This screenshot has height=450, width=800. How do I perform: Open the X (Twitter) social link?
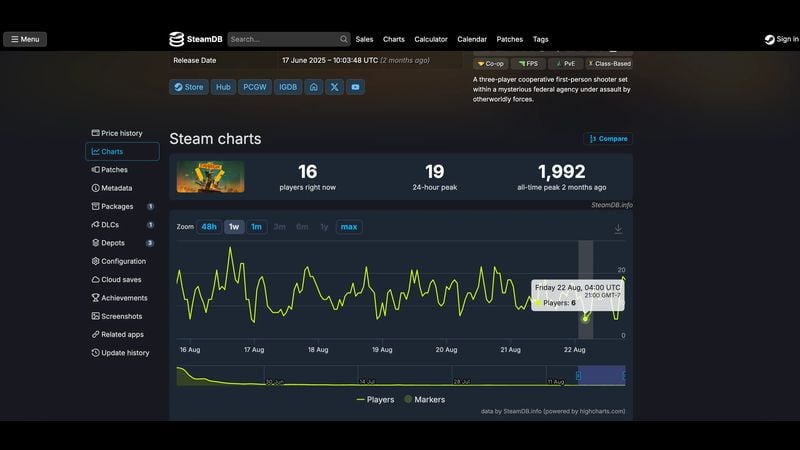point(334,87)
